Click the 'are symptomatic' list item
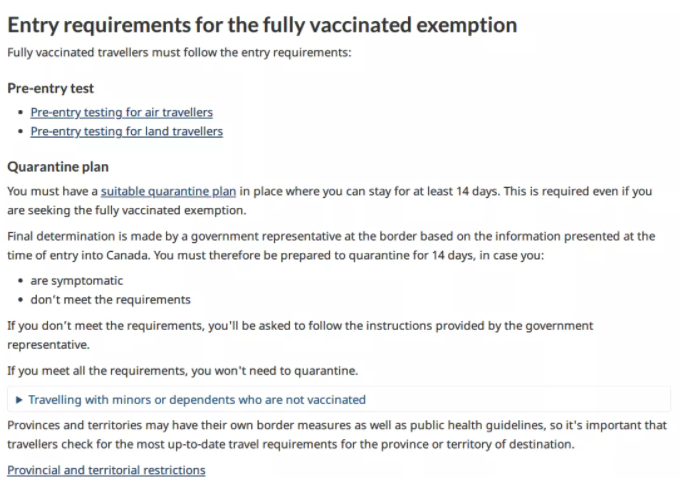The image size is (680, 484). (77, 281)
